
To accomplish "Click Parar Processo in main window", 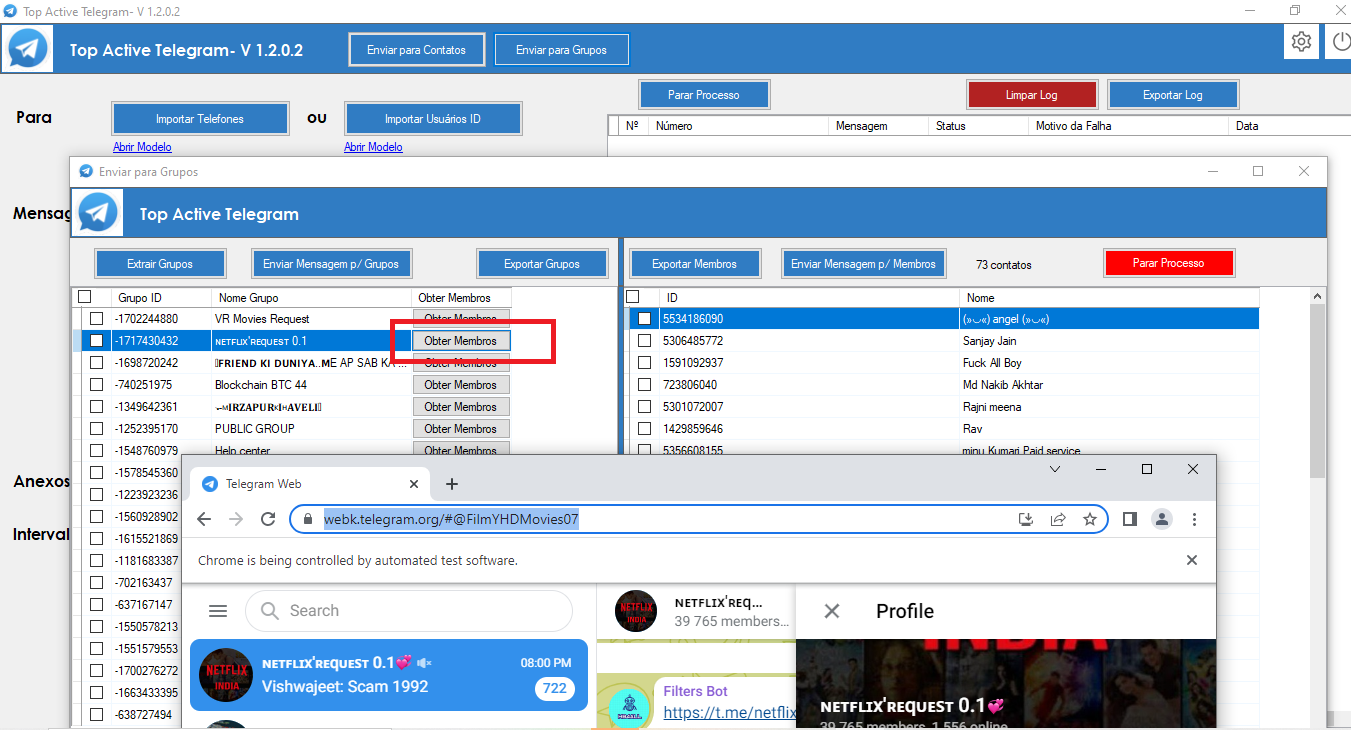I will tap(704, 95).
